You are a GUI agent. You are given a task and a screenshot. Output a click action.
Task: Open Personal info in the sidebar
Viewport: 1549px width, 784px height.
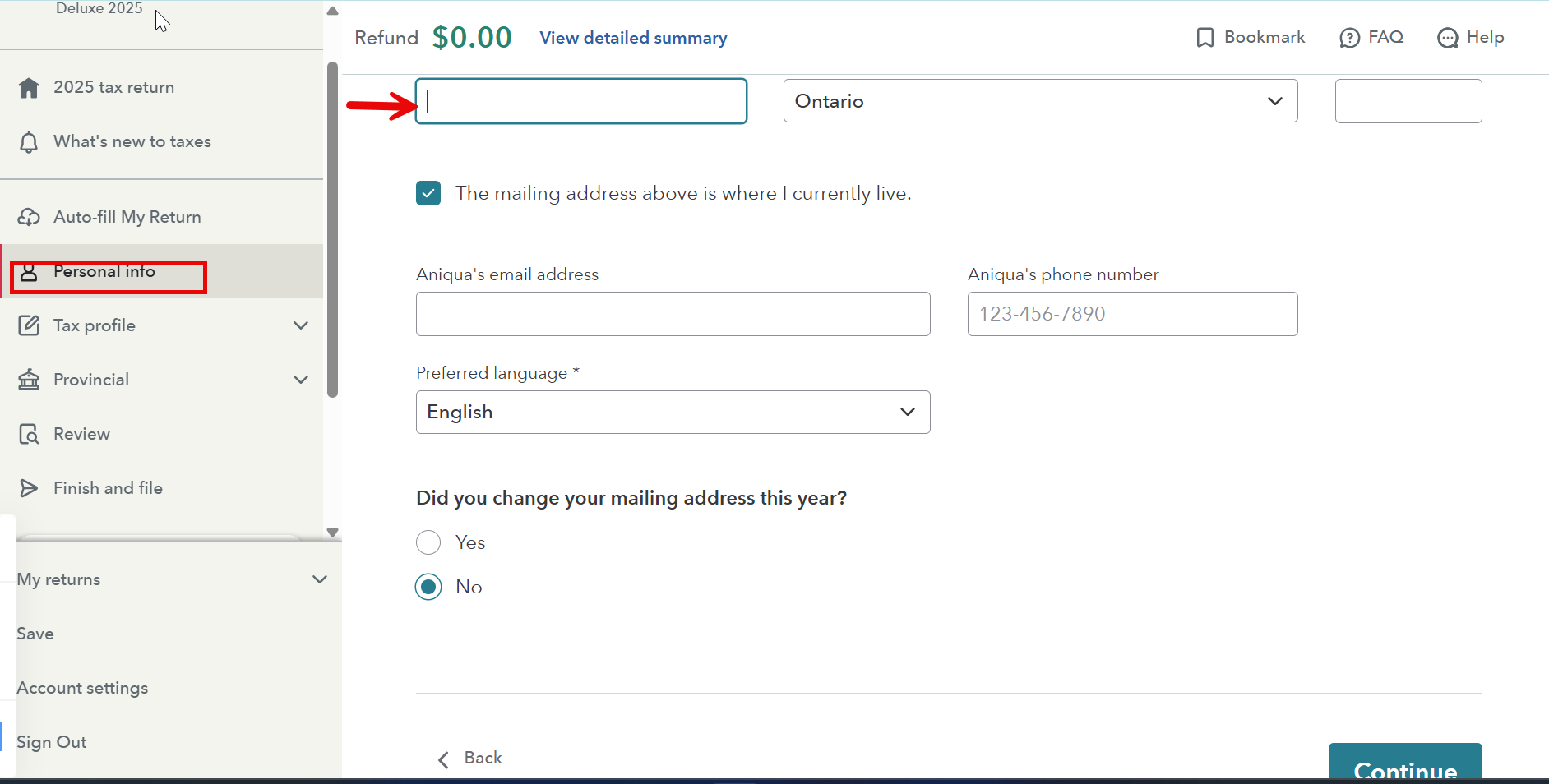104,272
